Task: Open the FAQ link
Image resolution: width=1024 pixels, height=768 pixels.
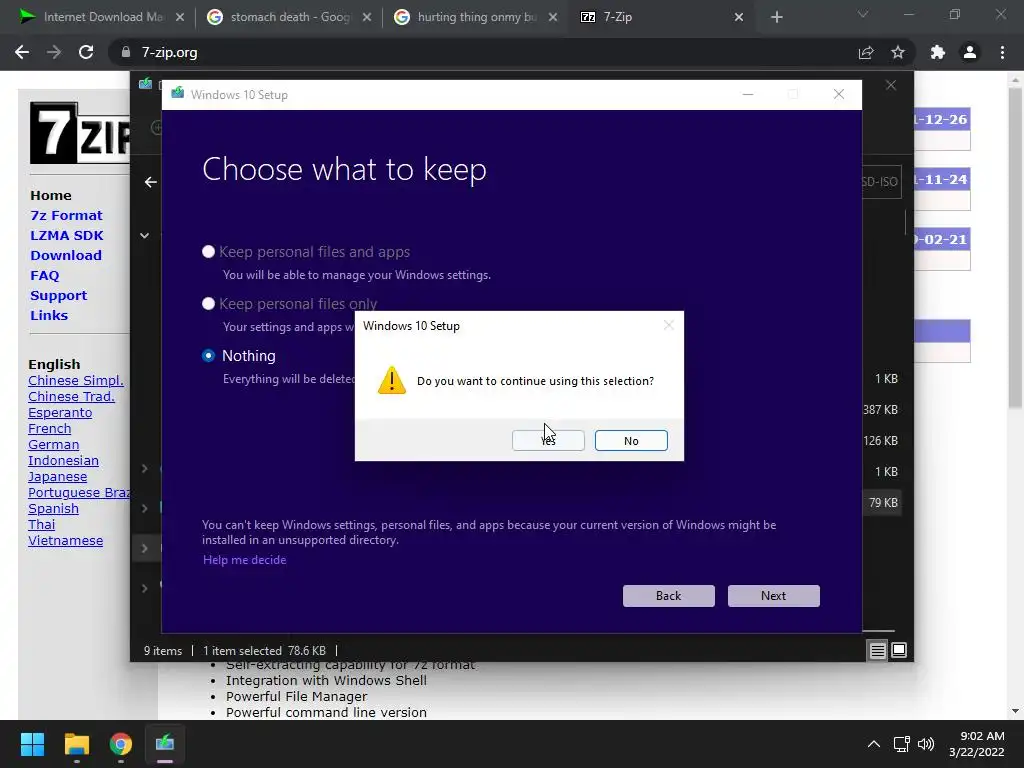Action: [x=44, y=276]
